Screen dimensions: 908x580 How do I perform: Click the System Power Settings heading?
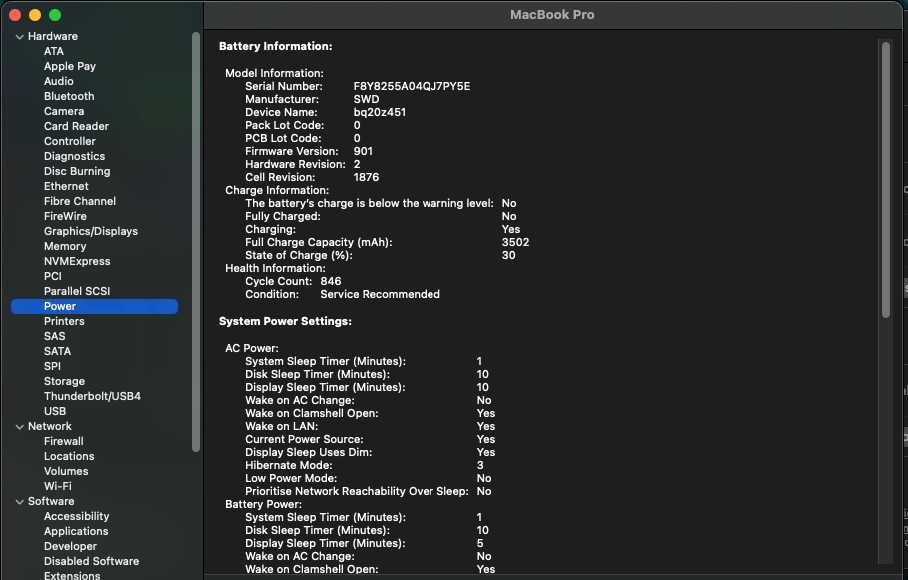point(285,321)
